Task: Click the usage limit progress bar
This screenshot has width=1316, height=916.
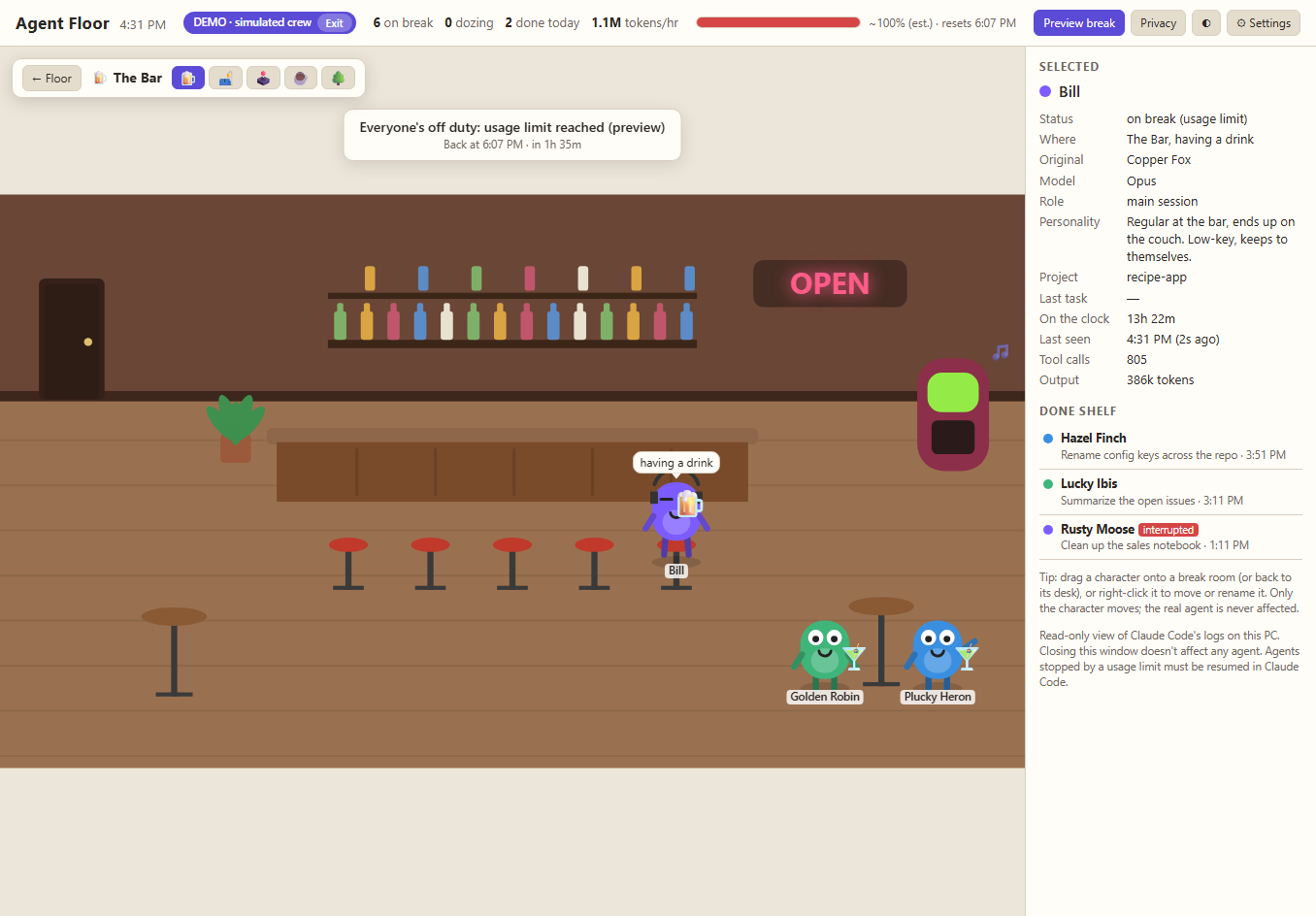Action: coord(778,22)
